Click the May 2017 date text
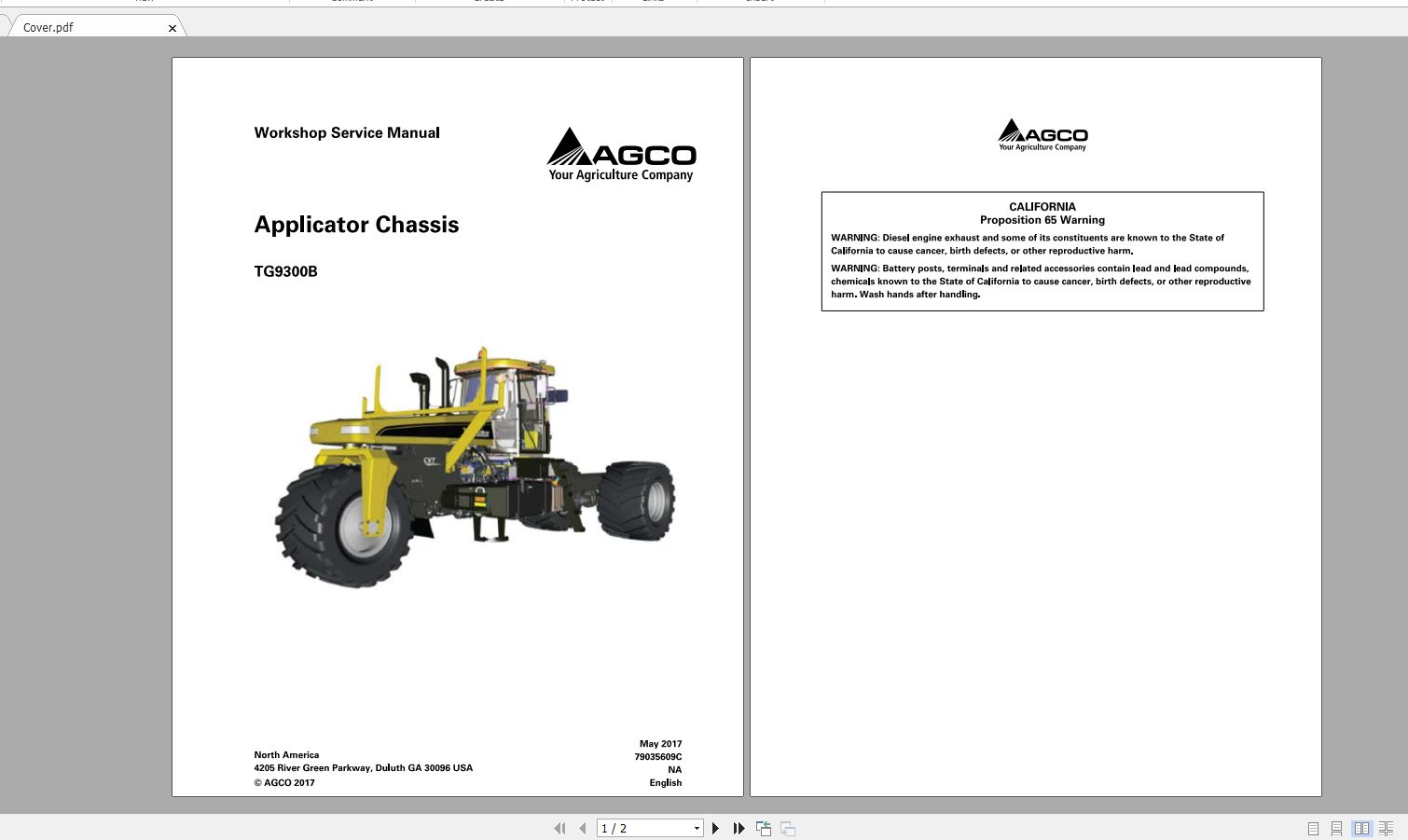Screen dimensions: 1408x840 click(660, 744)
